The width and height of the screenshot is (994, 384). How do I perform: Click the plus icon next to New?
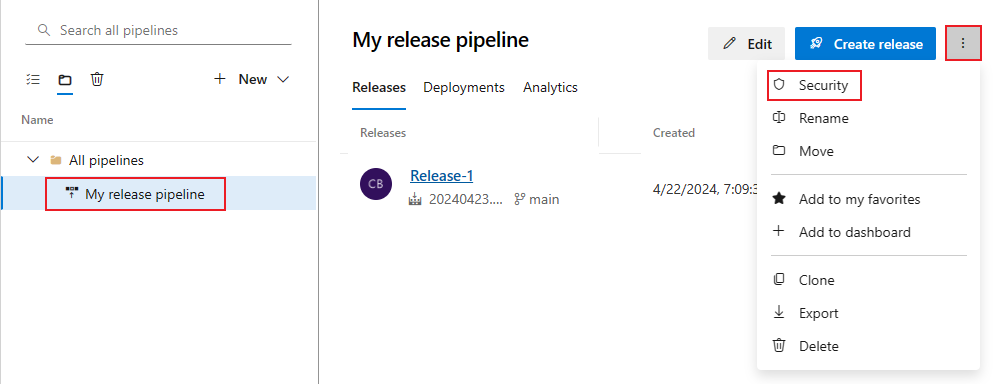(219, 79)
